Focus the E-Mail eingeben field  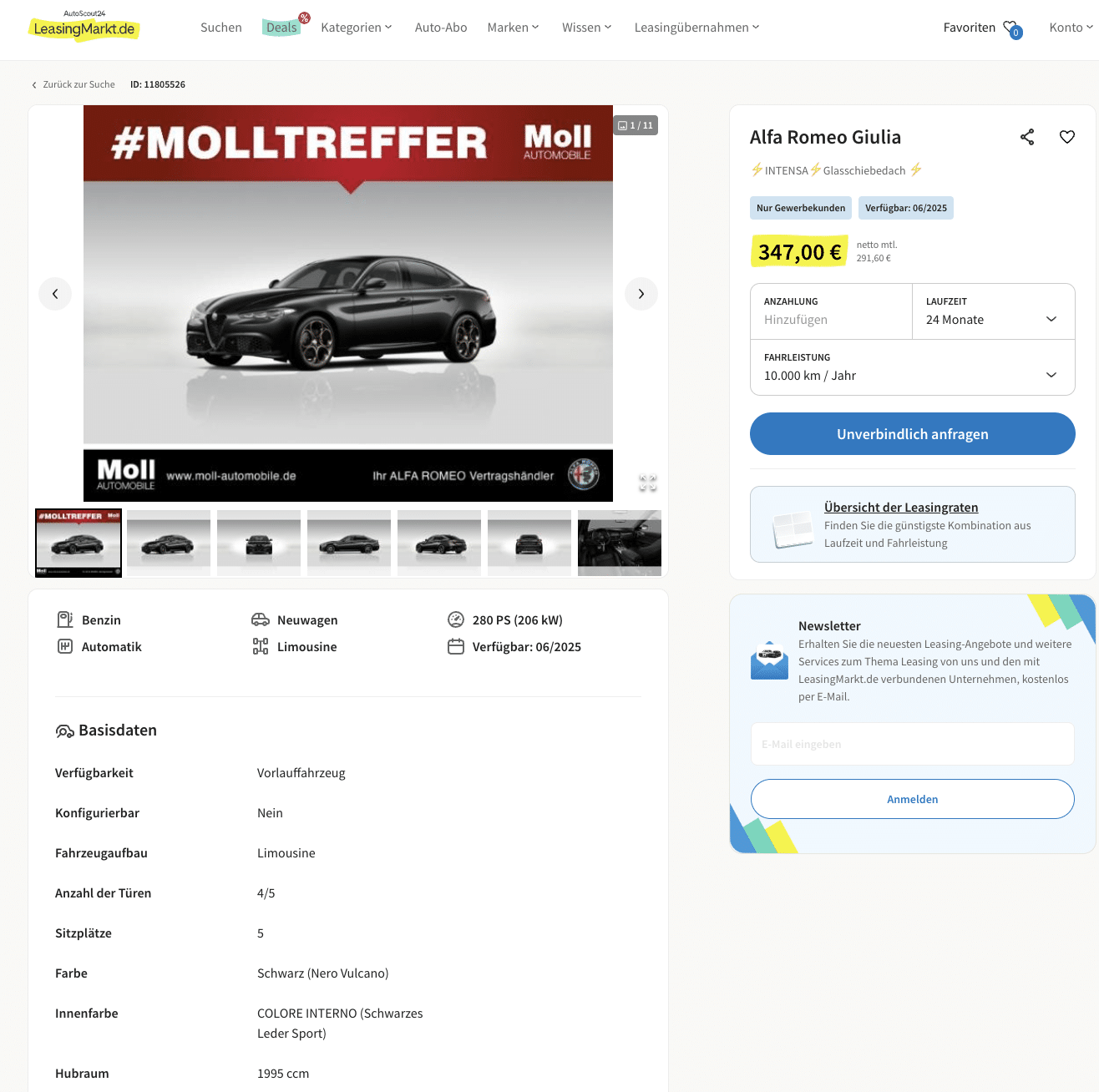coord(913,744)
